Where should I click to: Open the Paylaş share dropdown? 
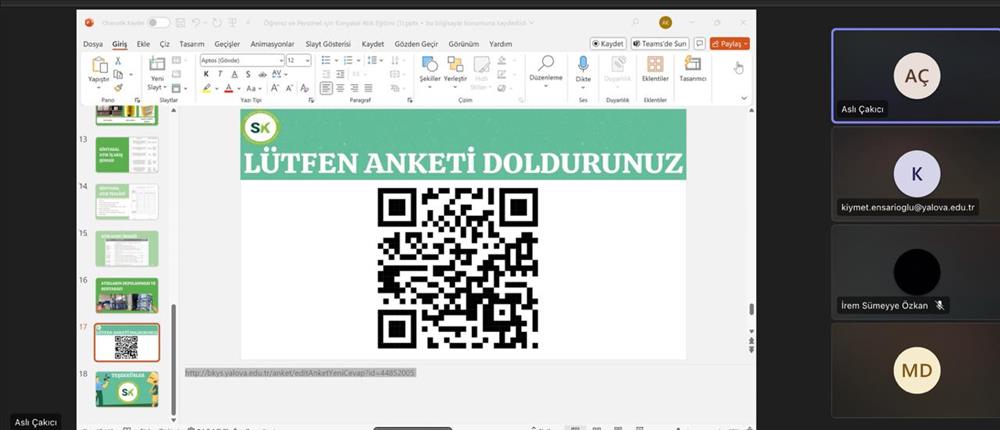tap(730, 43)
